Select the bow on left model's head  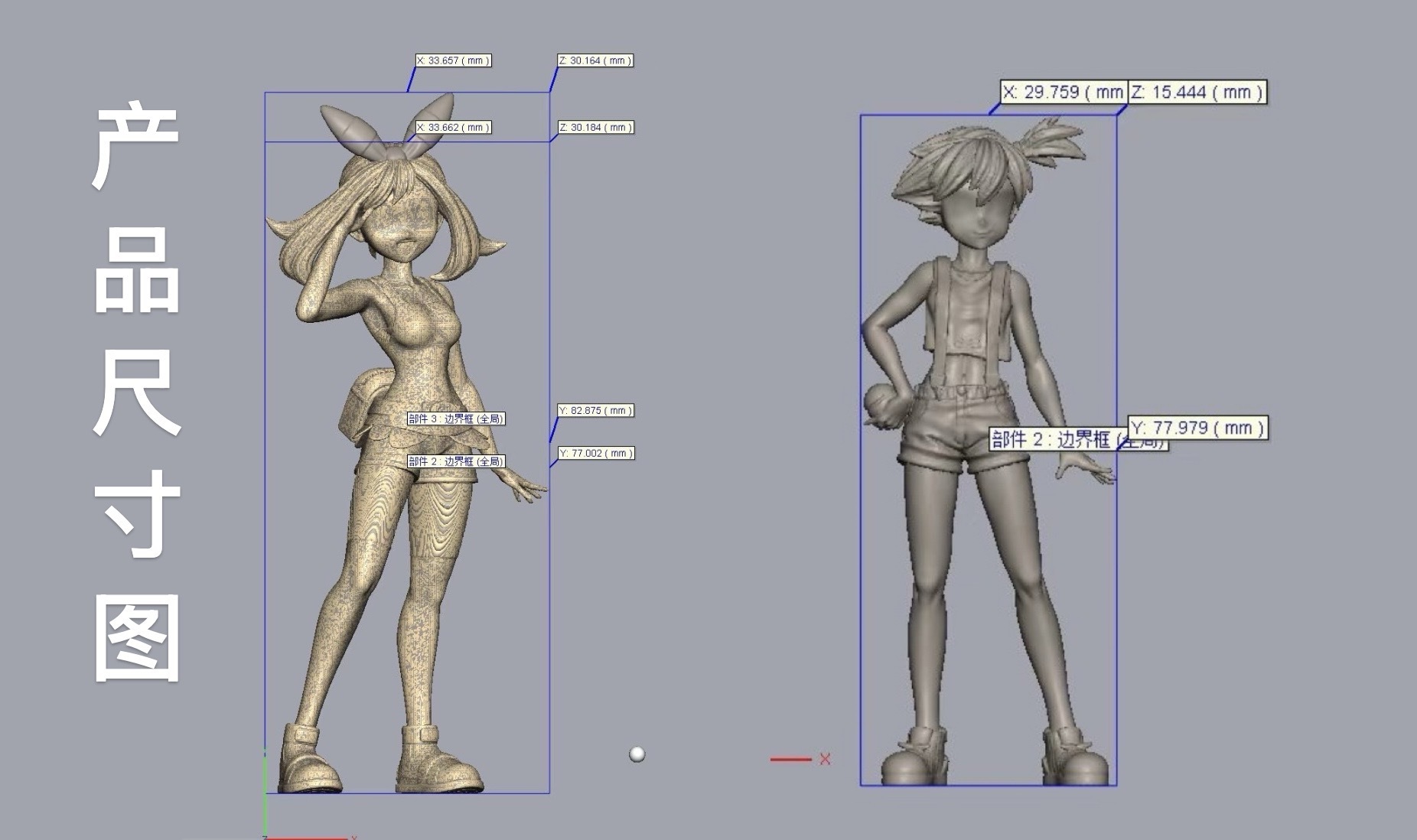(387, 128)
